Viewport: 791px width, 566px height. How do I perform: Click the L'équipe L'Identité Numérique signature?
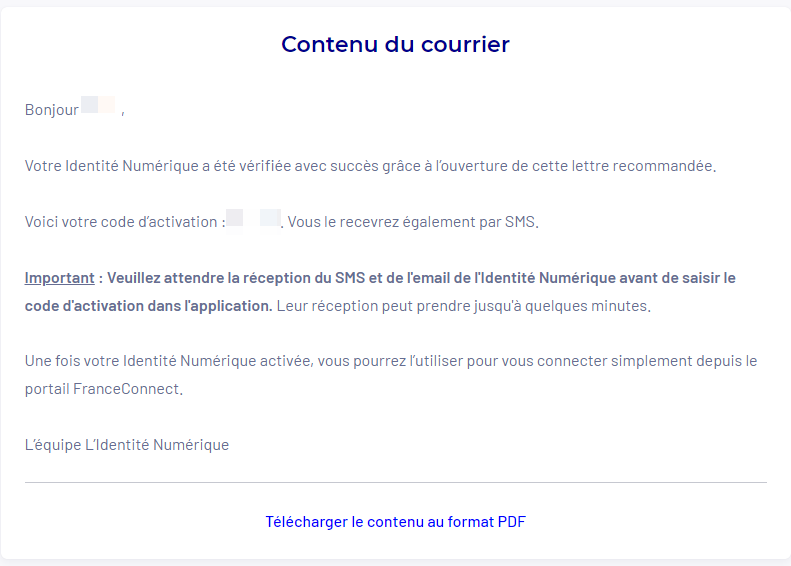pyautogui.click(x=127, y=445)
